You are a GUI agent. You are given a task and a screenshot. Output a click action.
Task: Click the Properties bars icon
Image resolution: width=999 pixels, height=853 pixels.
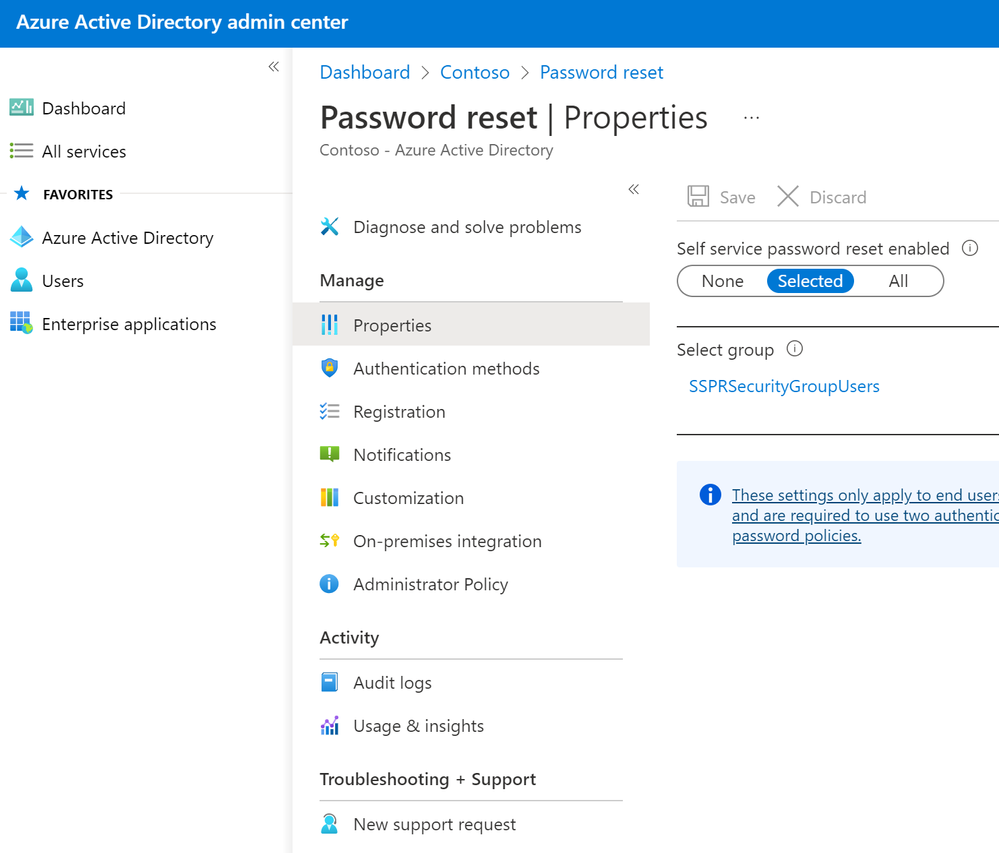[x=329, y=325]
